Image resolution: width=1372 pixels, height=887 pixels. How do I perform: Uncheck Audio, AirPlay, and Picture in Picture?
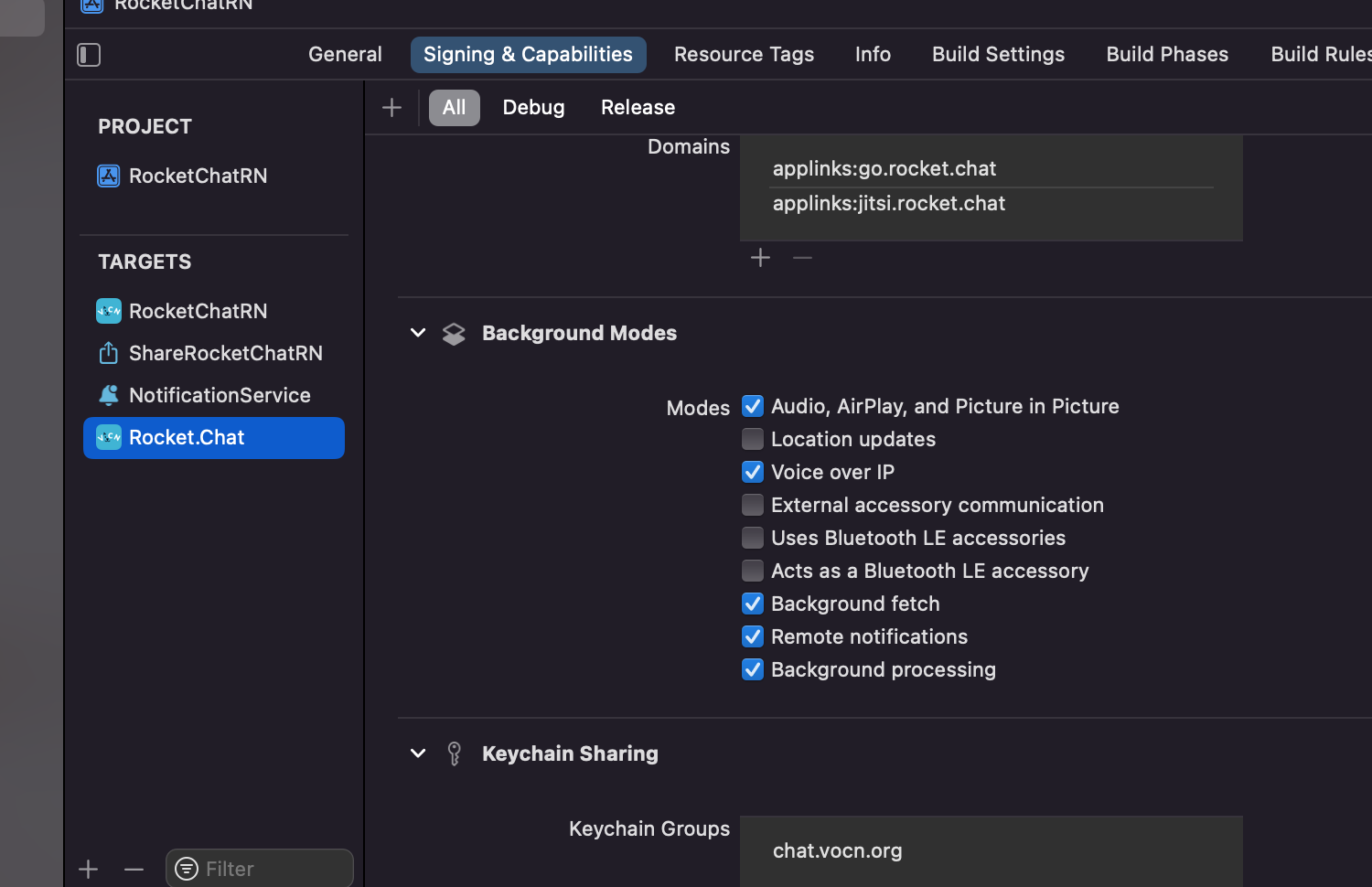tap(753, 406)
